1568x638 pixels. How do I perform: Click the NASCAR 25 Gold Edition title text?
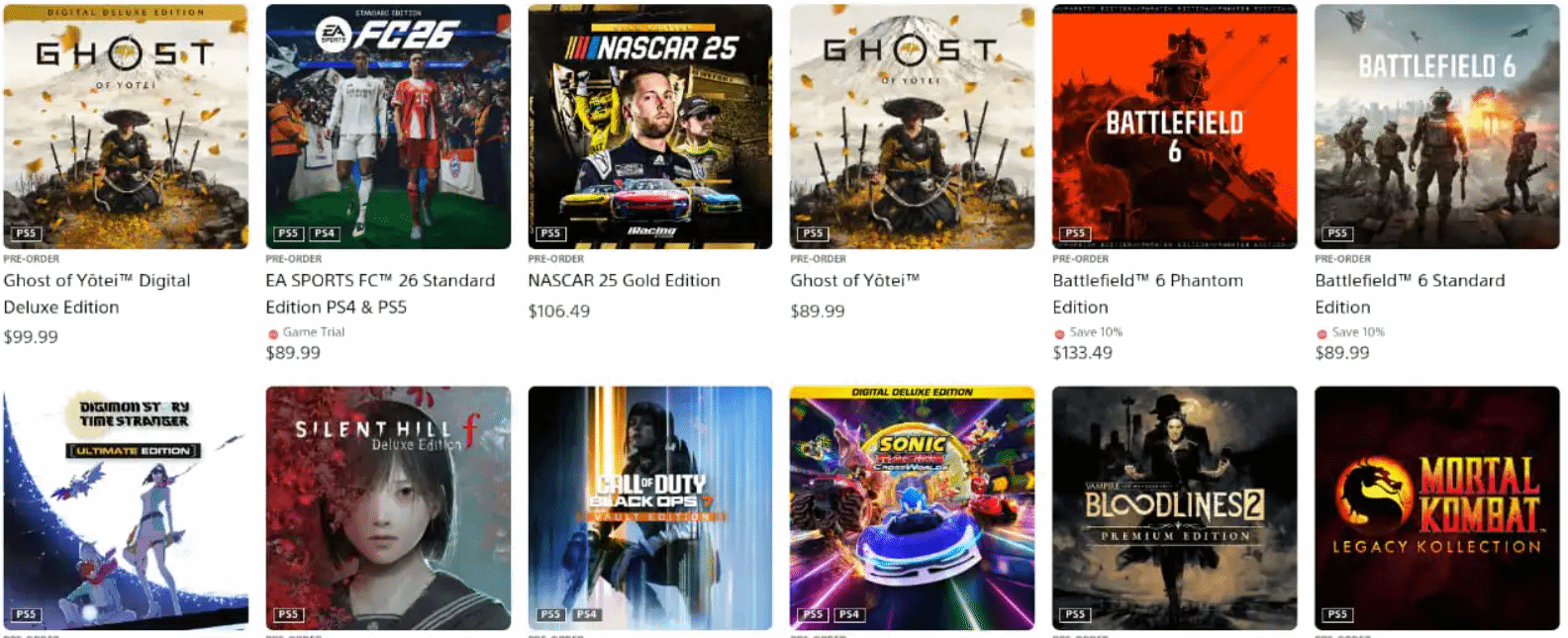[x=624, y=281]
